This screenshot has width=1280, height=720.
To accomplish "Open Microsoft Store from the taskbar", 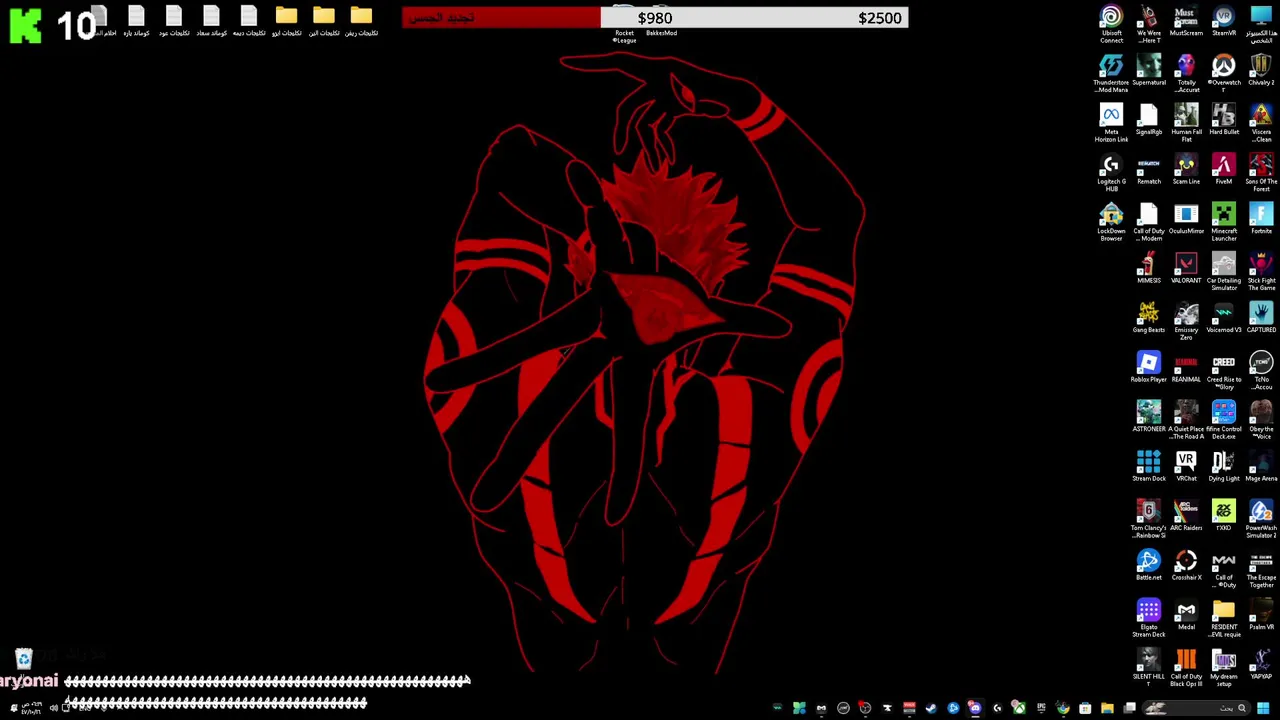I will (x=1085, y=708).
